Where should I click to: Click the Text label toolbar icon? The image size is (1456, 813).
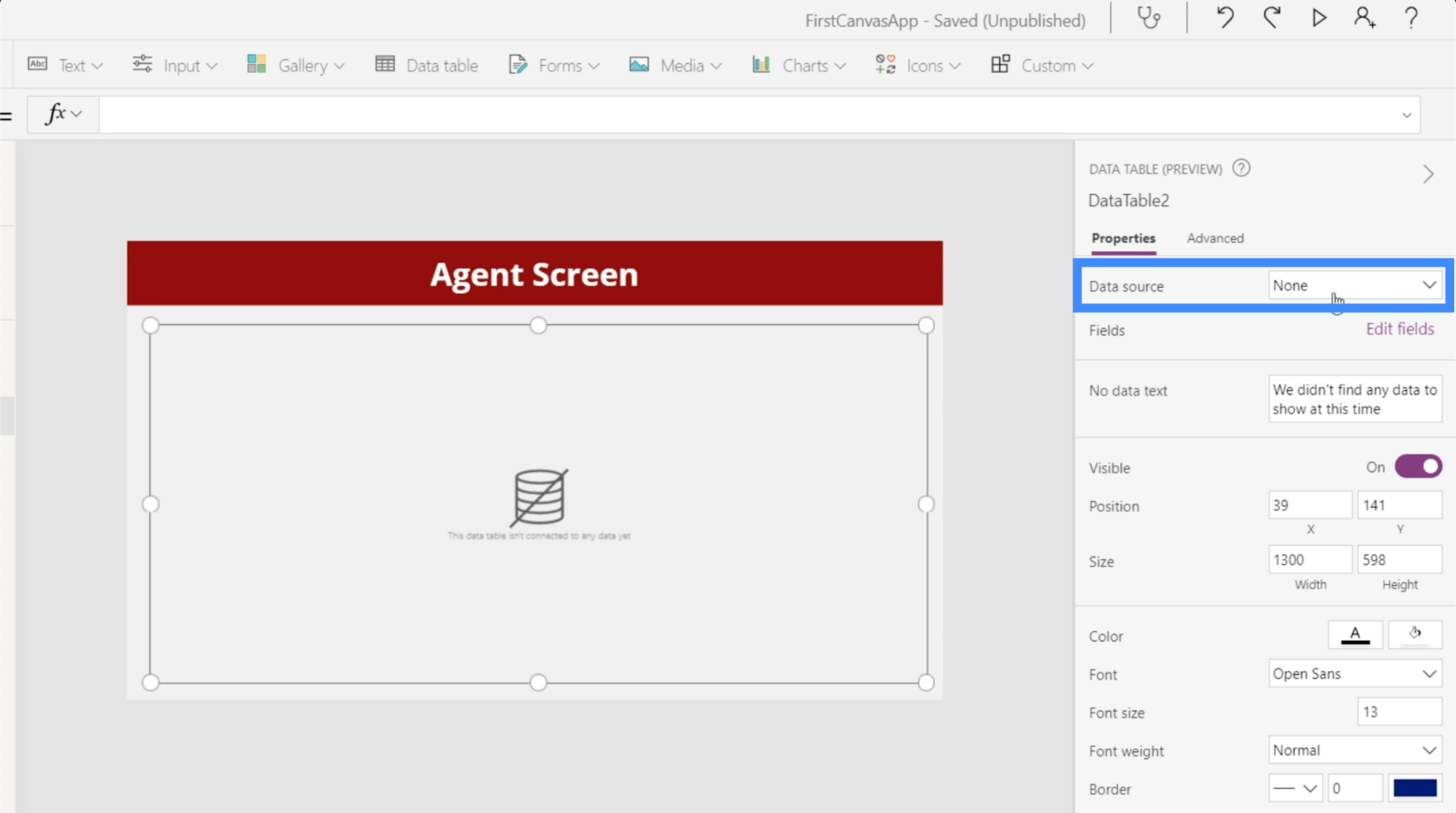point(37,64)
